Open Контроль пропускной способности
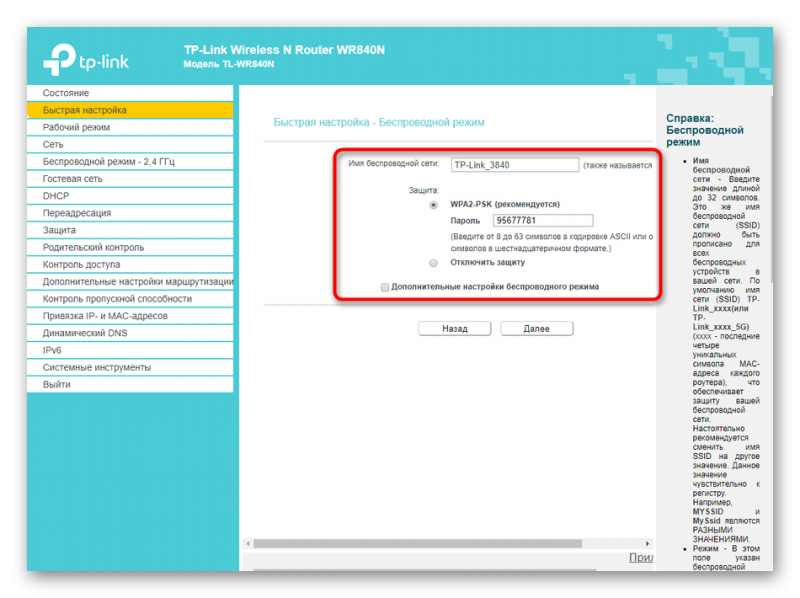 pyautogui.click(x=130, y=298)
